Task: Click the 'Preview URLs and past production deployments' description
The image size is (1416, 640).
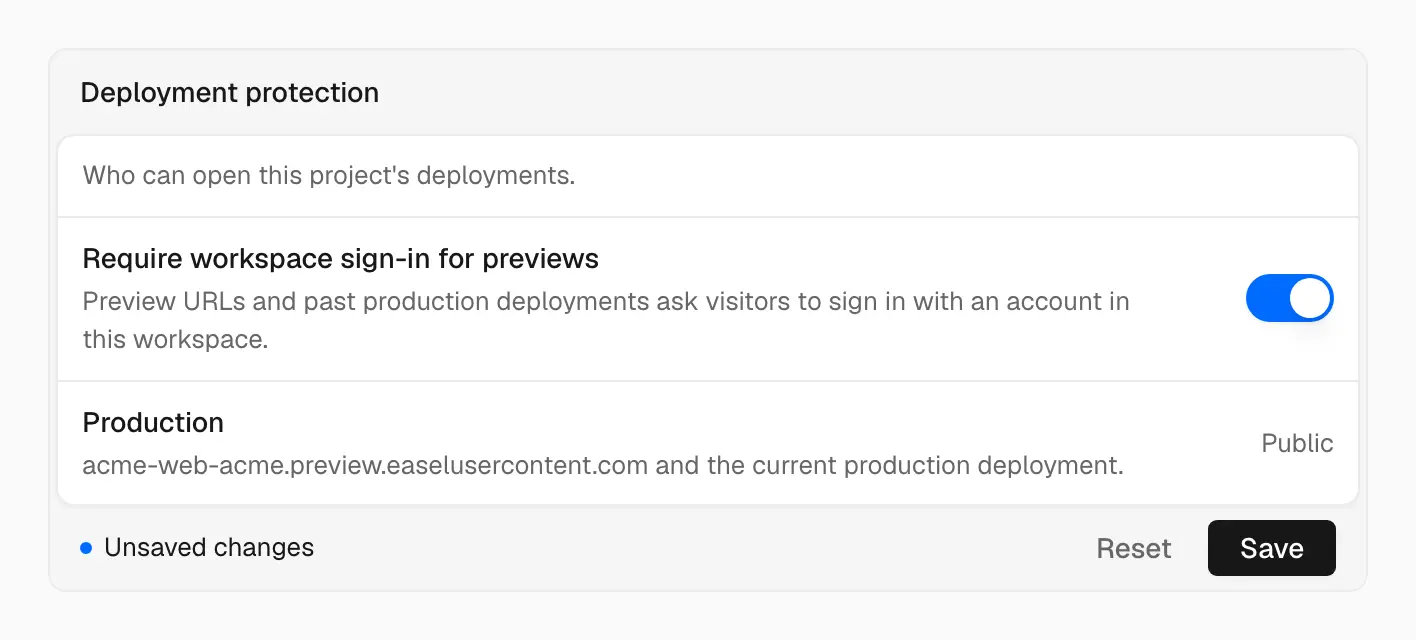Action: tap(606, 320)
